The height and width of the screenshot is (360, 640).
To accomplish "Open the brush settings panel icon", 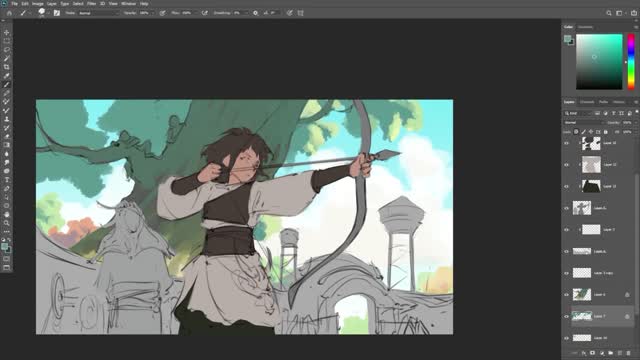I will click(57, 13).
